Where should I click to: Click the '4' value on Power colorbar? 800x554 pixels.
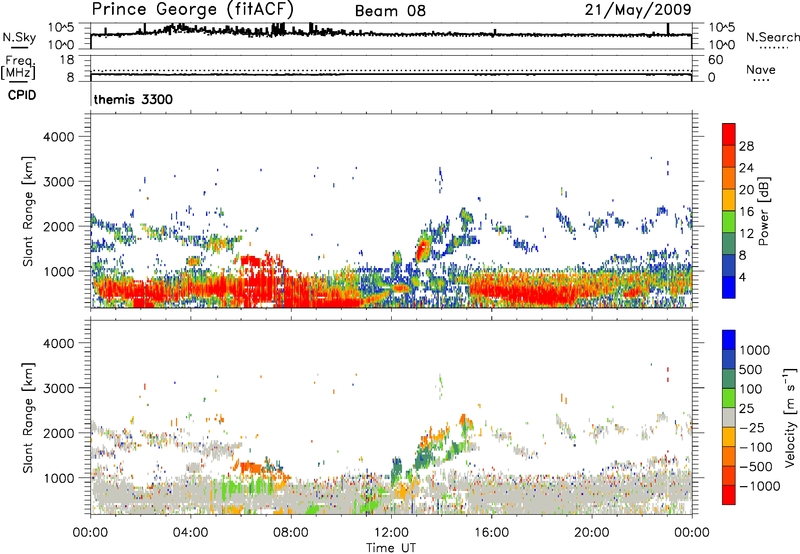[742, 278]
